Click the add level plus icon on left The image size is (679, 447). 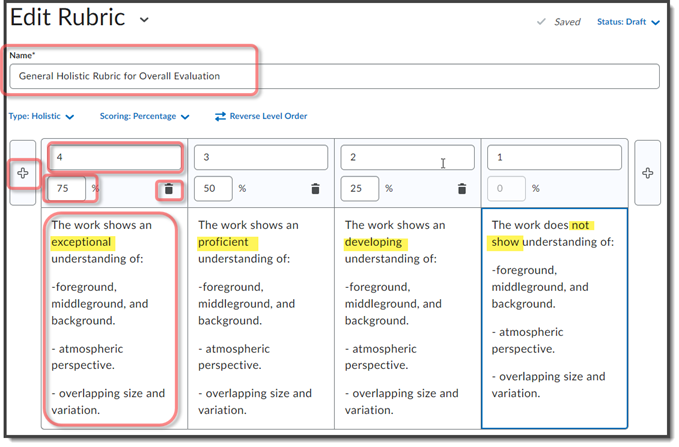(23, 173)
